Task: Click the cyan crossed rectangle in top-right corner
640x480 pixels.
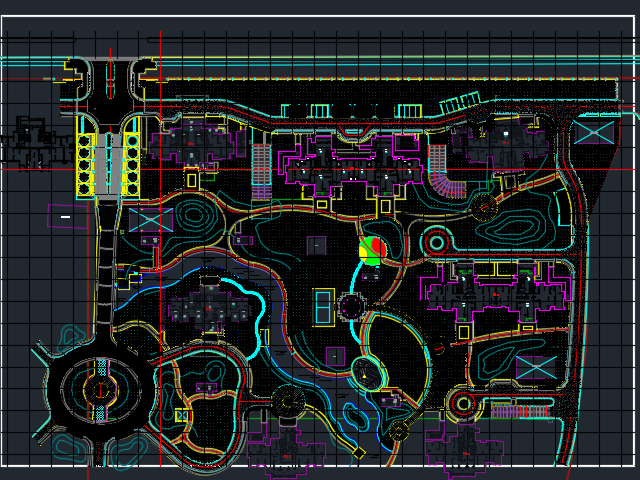Action: click(594, 132)
